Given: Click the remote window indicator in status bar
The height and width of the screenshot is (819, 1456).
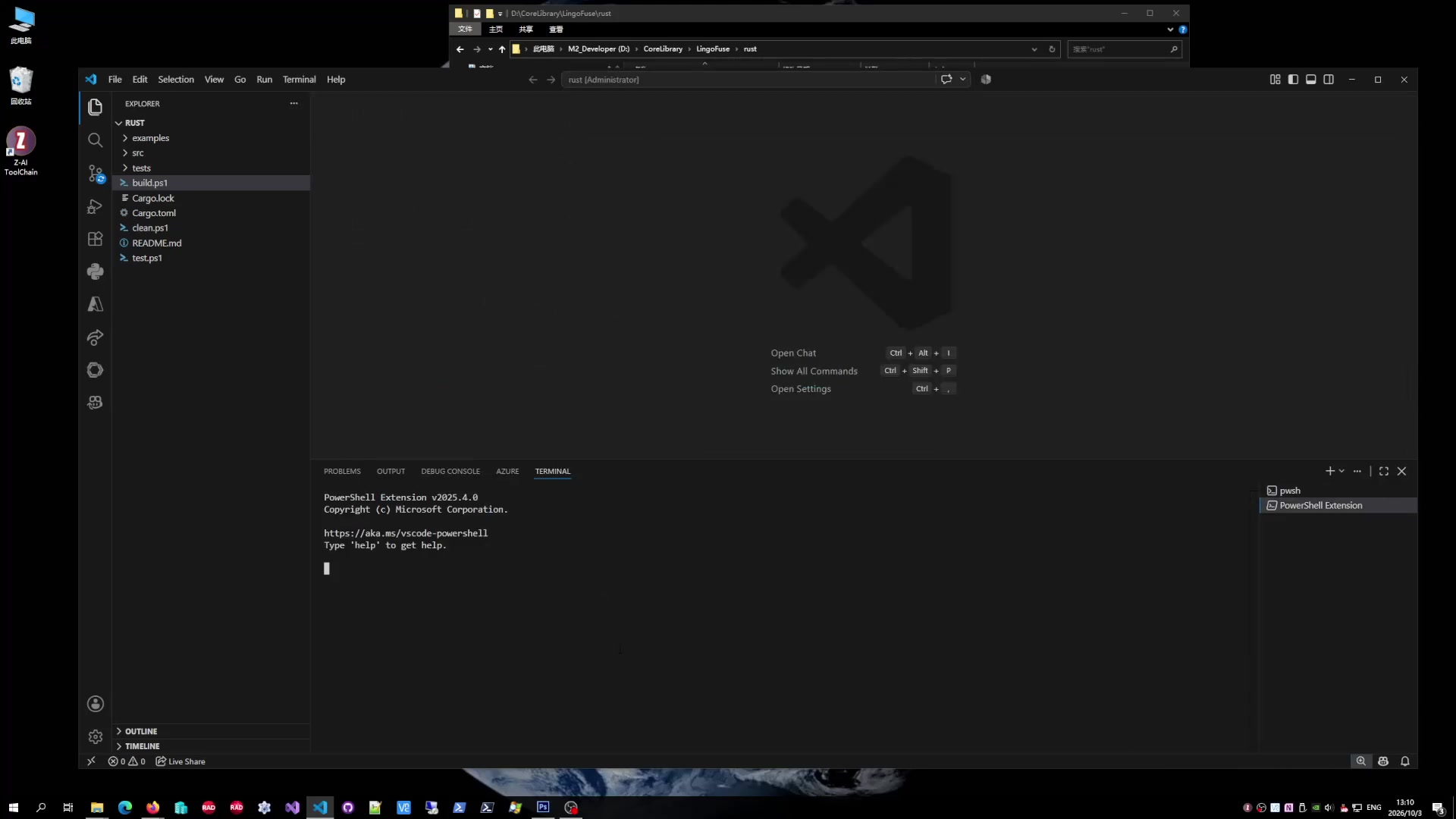Looking at the screenshot, I should [91, 761].
